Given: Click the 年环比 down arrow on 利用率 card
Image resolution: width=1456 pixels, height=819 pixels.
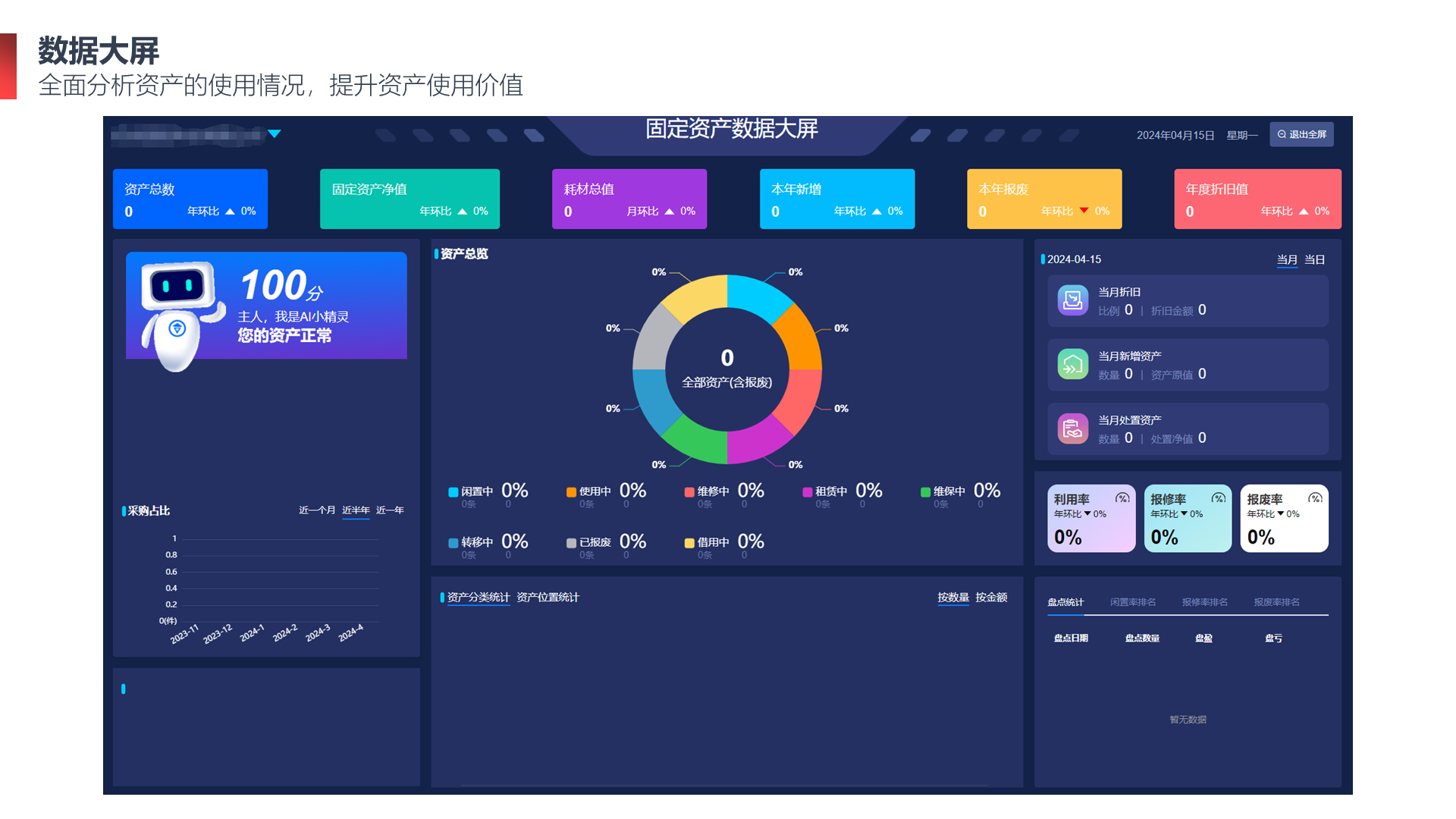Looking at the screenshot, I should tap(1087, 514).
